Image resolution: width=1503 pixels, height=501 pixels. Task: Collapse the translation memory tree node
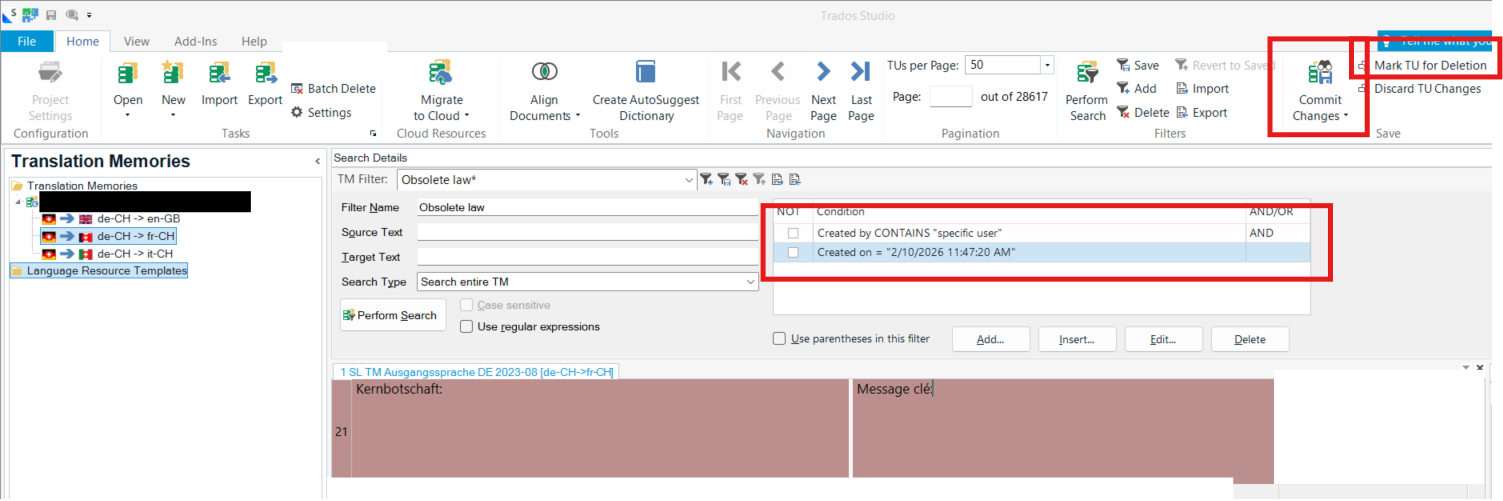[17, 202]
